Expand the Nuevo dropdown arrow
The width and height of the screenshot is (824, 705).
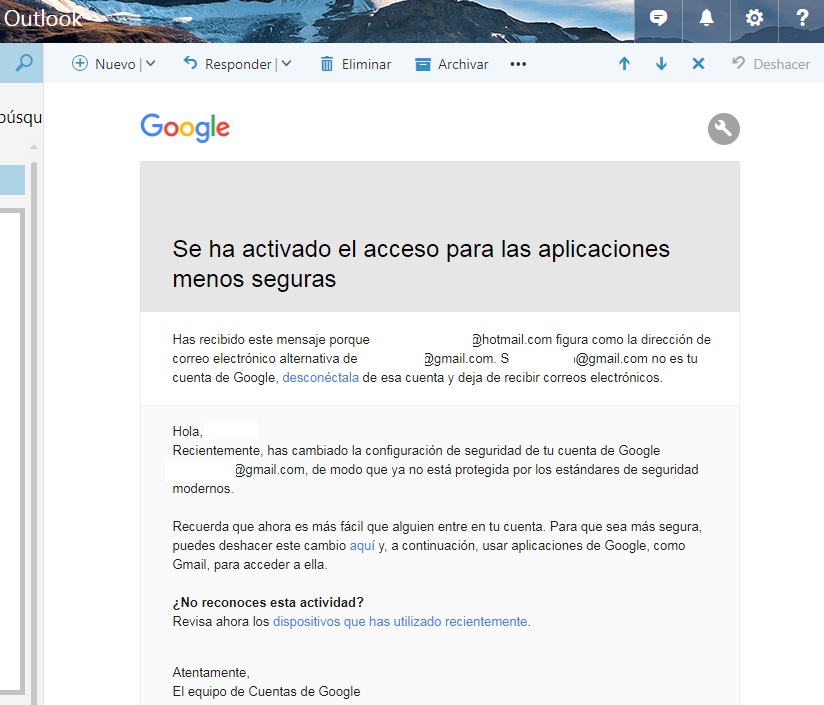coord(150,64)
